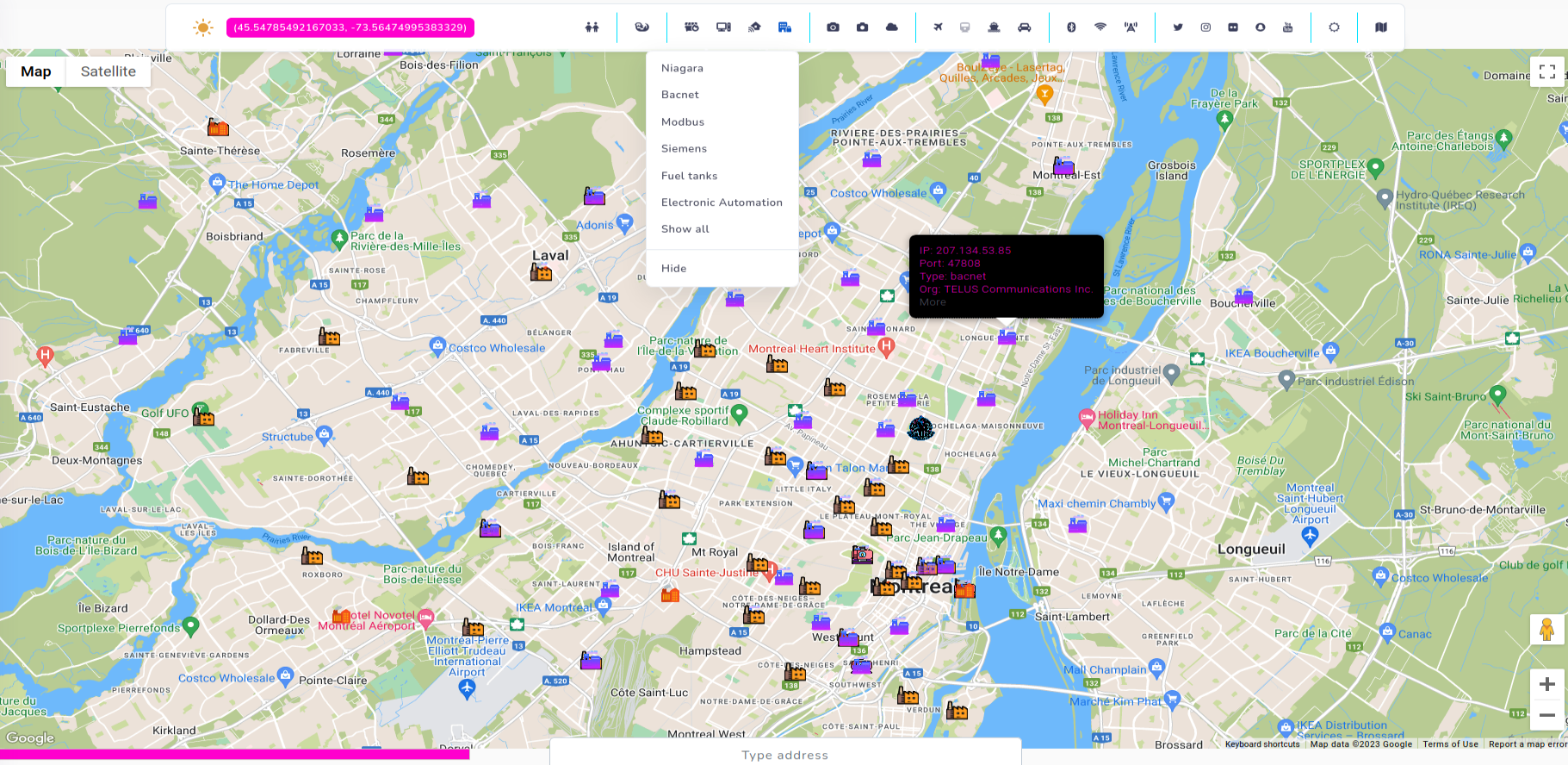Click the factory marker near Roxboro
The height and width of the screenshot is (765, 1568).
coord(312,556)
